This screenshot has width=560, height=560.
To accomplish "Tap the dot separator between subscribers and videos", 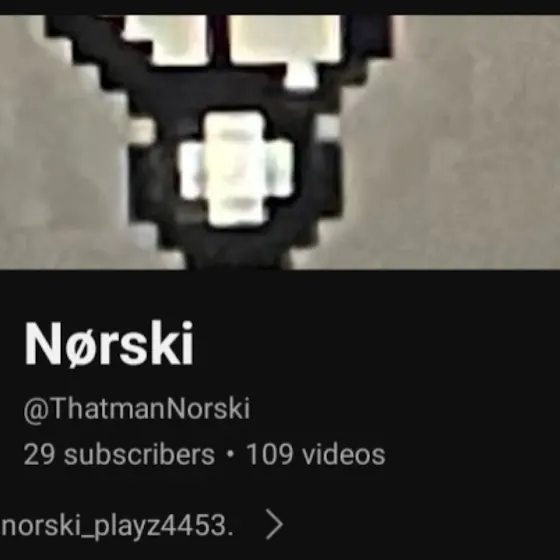I will tap(230, 454).
